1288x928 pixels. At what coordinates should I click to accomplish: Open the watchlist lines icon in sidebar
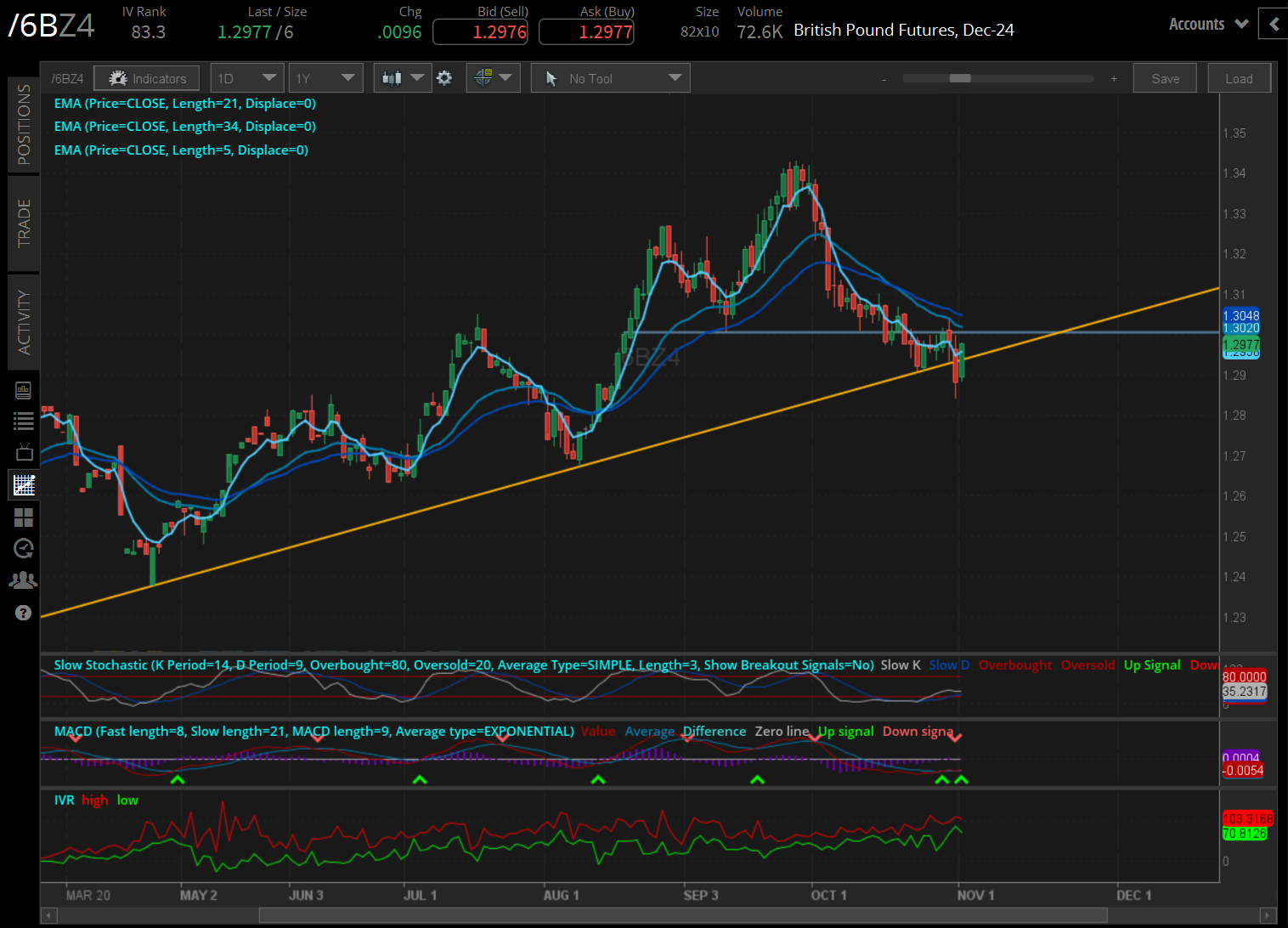pos(24,421)
